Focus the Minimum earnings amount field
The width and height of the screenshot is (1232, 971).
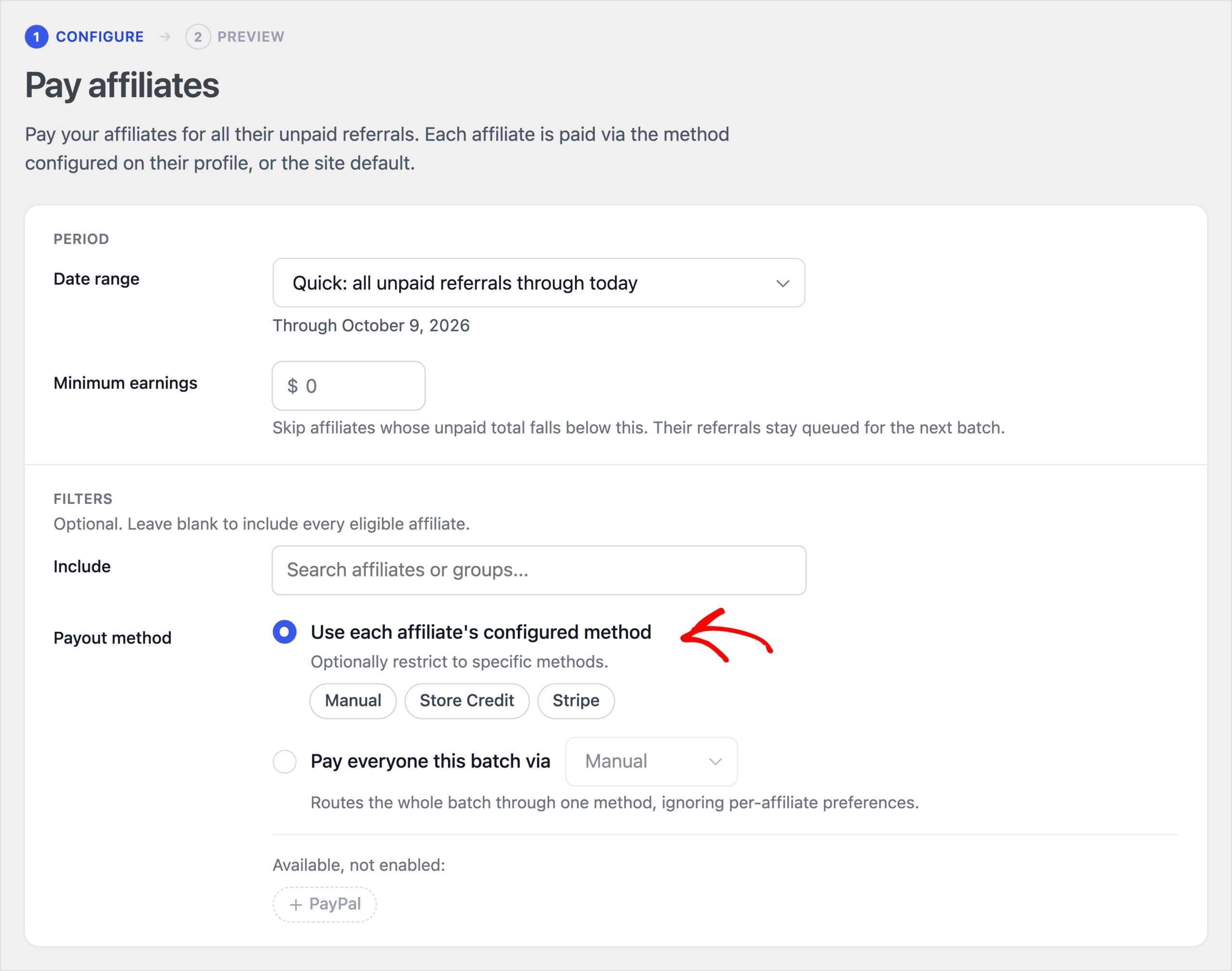tap(348, 386)
